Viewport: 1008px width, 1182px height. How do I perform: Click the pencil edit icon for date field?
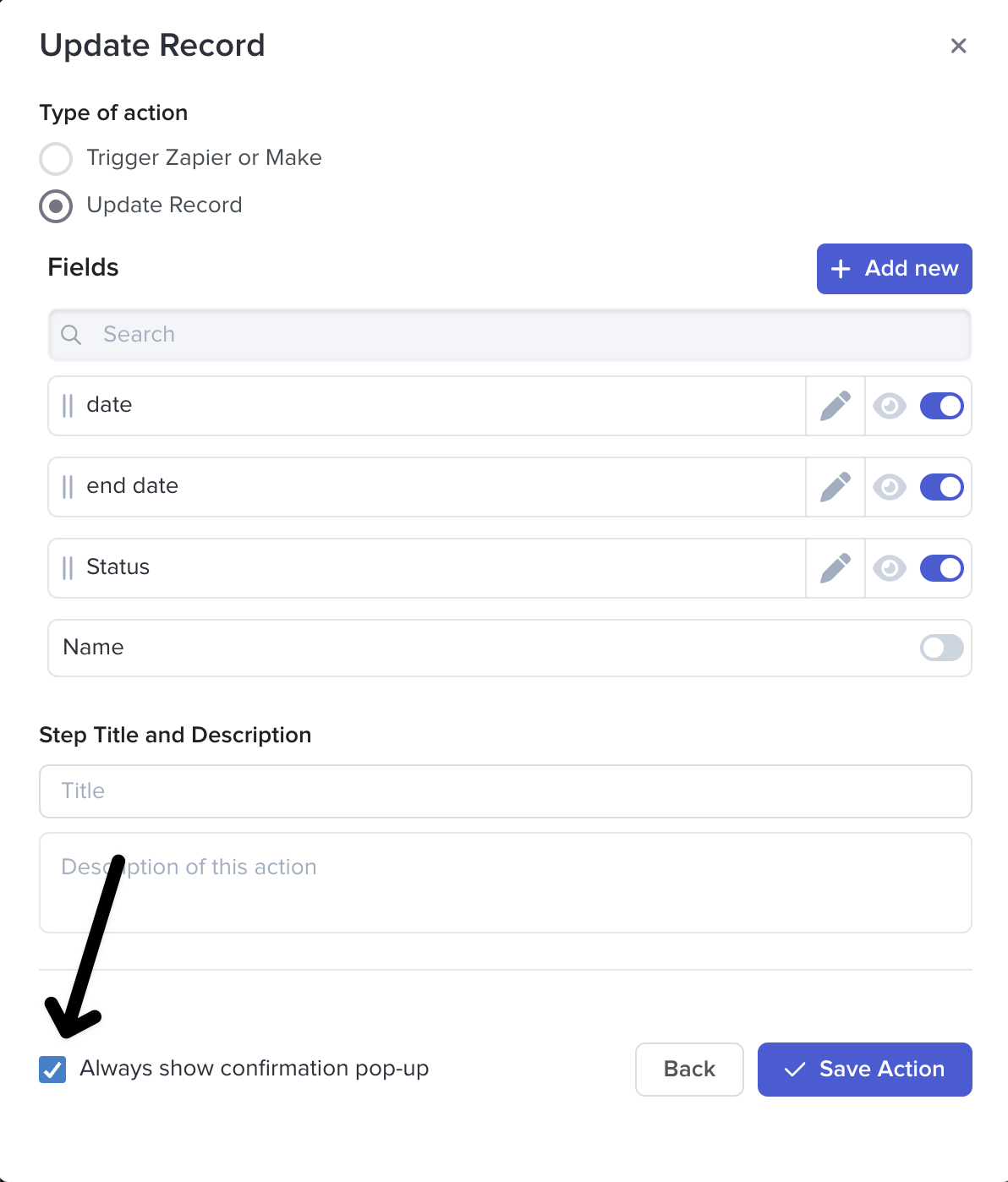(835, 406)
